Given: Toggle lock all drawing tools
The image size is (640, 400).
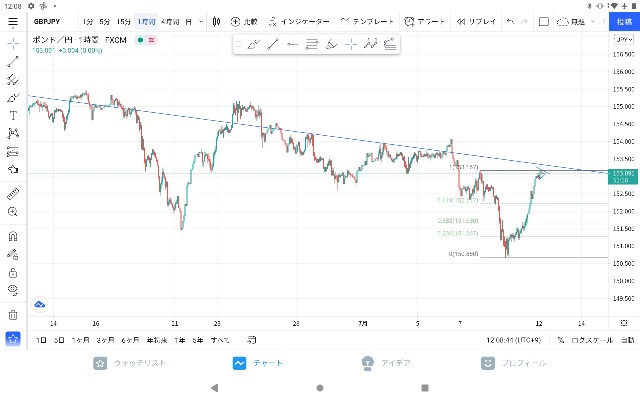Looking at the screenshot, I should coord(13,272).
